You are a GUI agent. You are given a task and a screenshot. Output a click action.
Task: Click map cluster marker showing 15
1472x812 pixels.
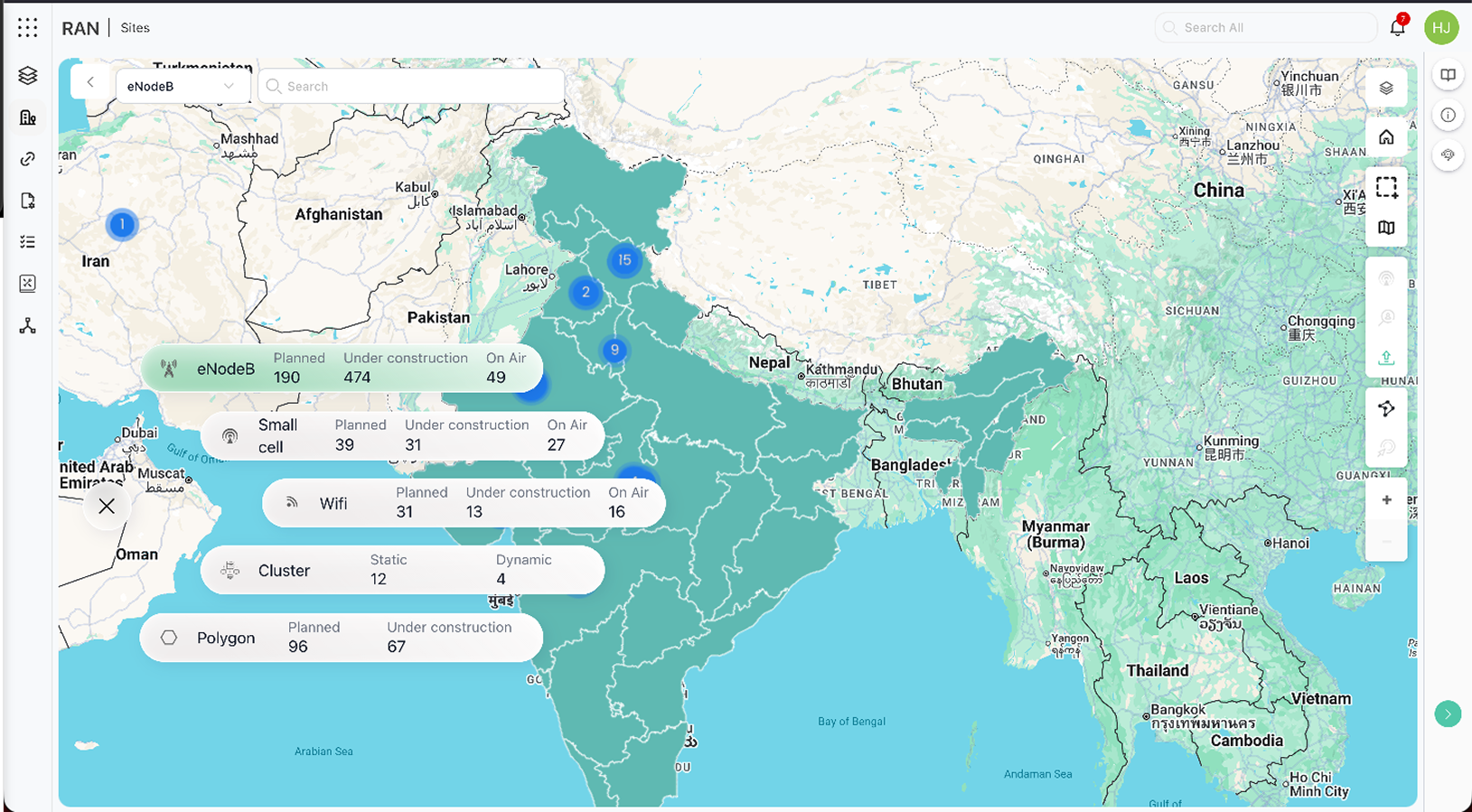coord(624,260)
